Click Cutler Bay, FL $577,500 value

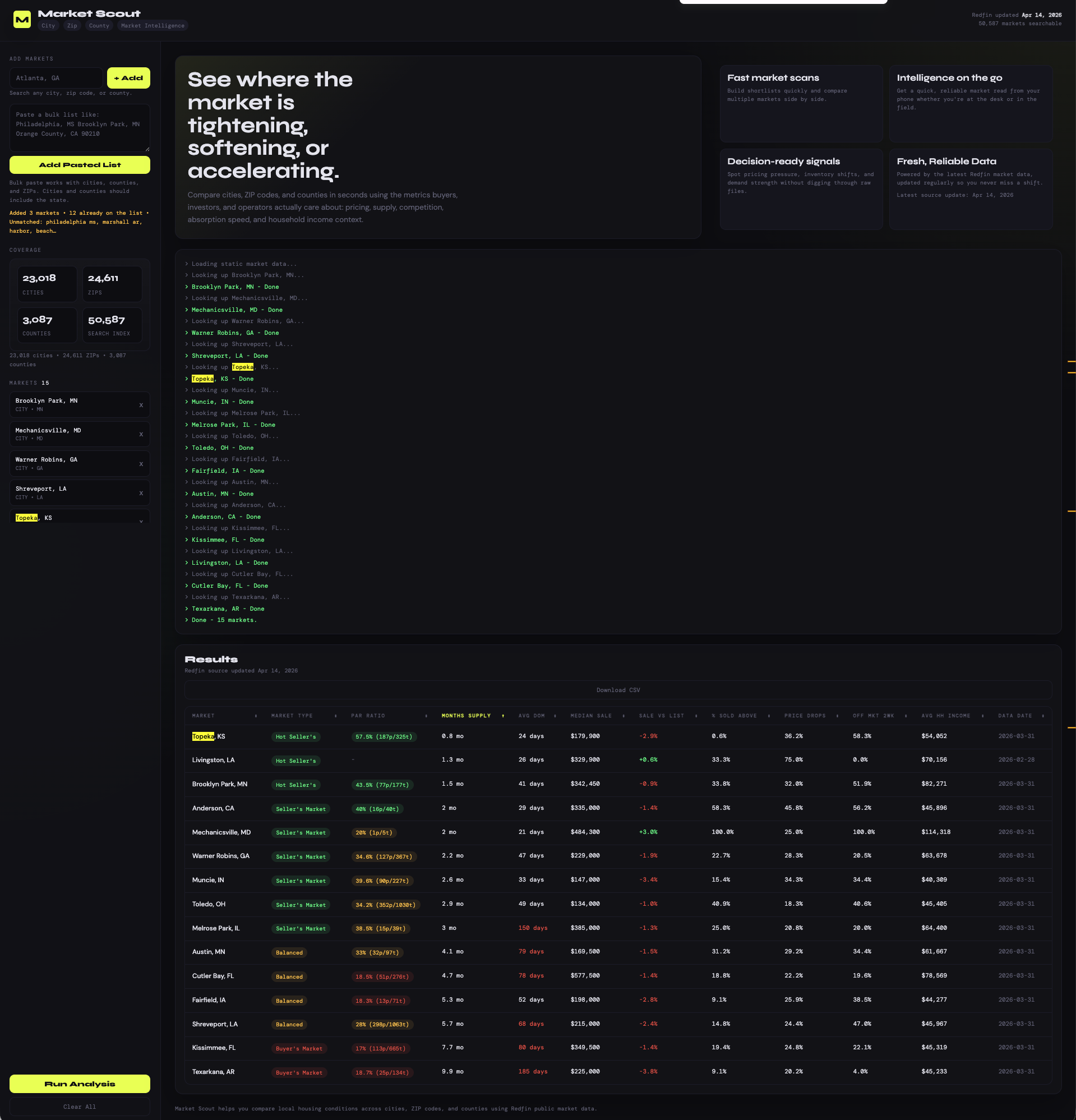click(x=585, y=976)
